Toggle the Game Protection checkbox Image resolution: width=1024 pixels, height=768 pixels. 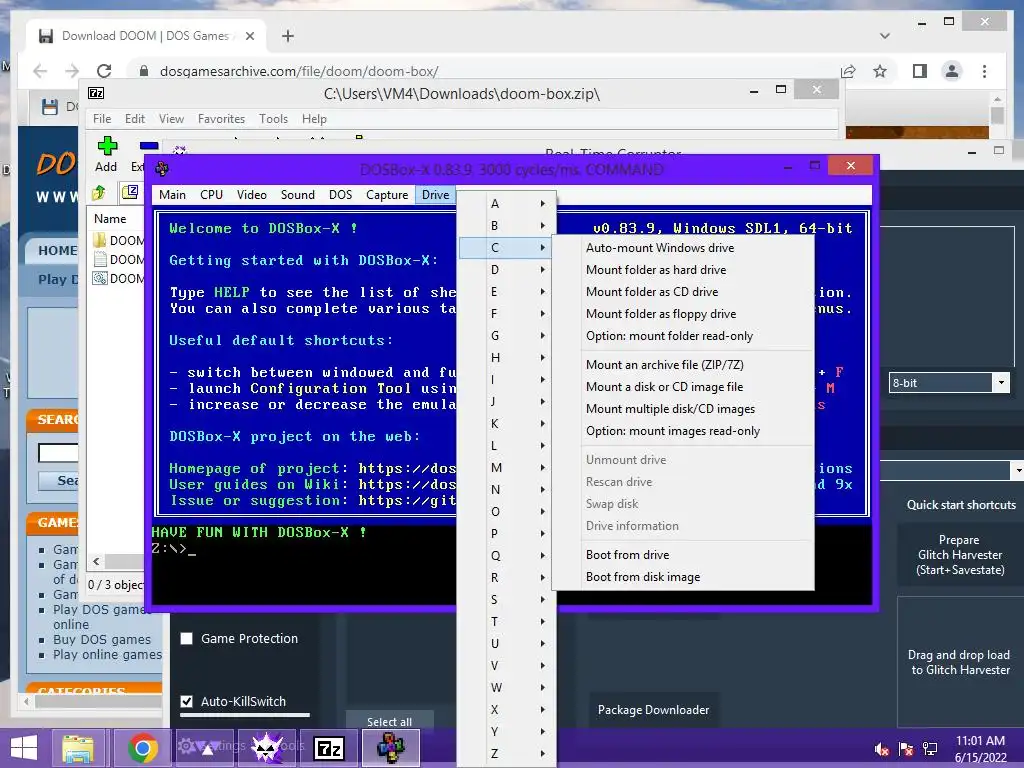(187, 638)
